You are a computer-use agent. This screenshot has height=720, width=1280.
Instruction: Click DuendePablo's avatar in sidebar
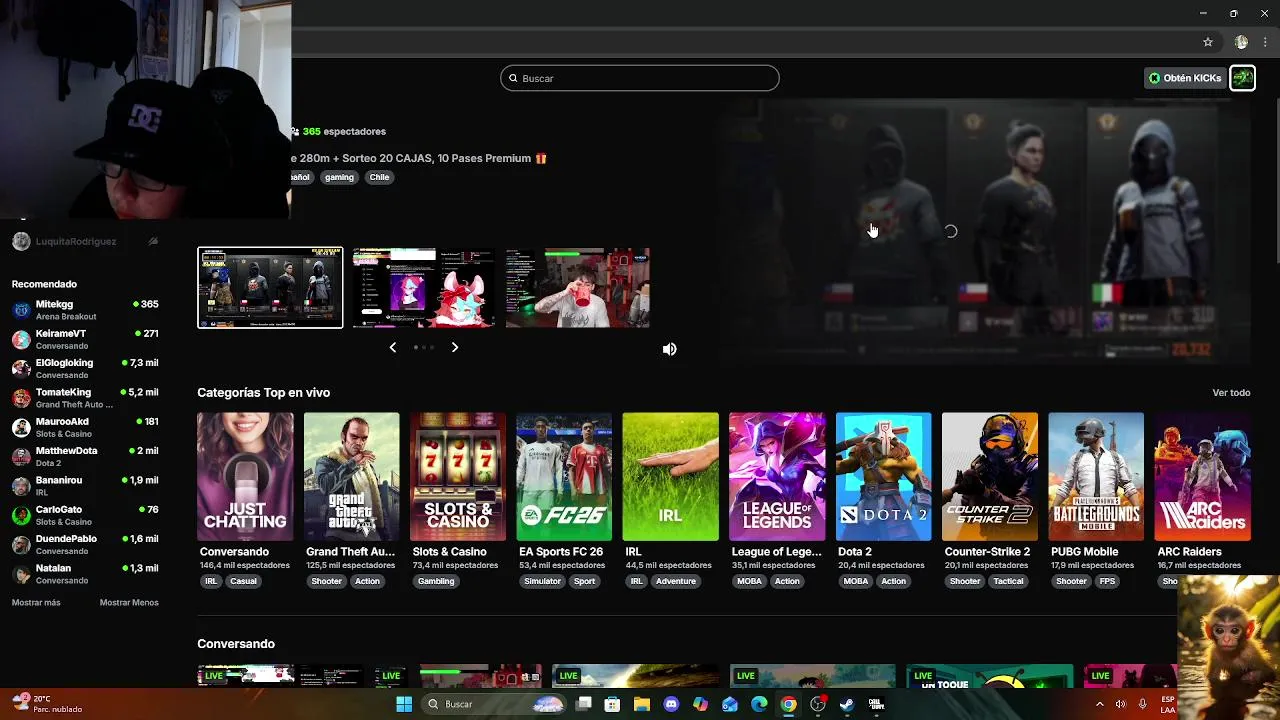coord(21,544)
